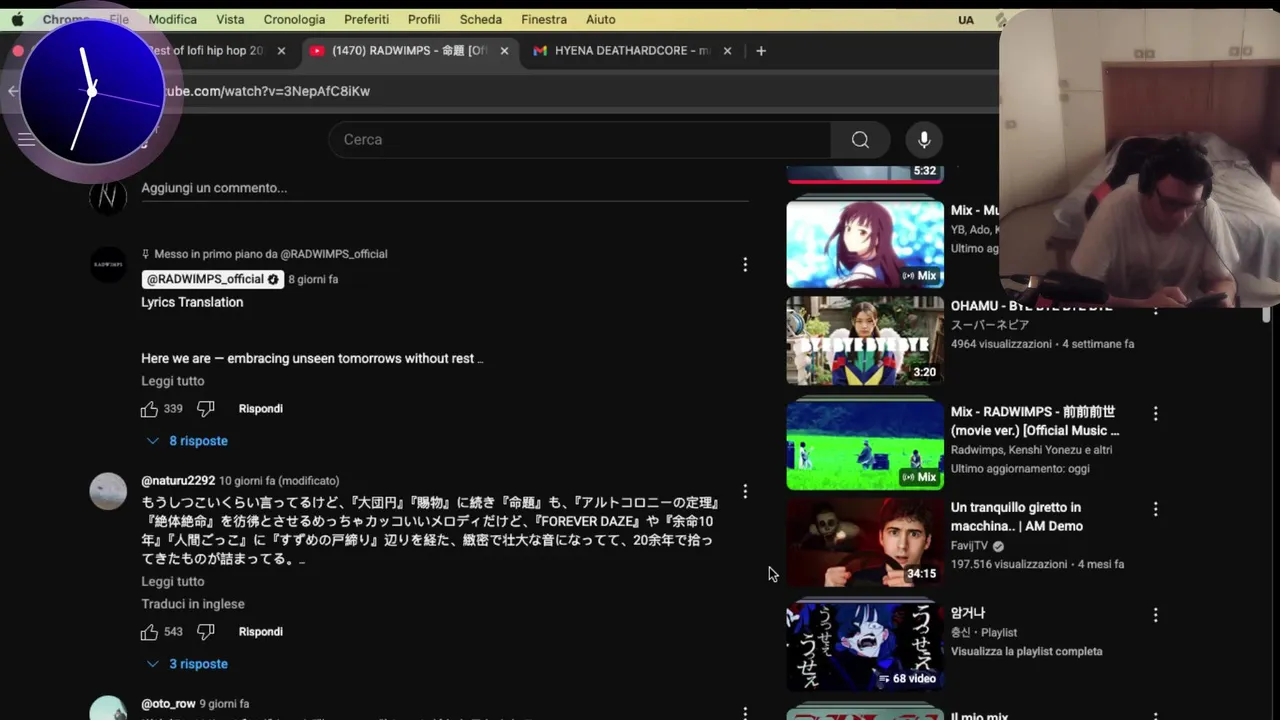Close the HYENA DEATHHARDCORE Gmail tab
Viewport: 1280px width, 720px height.
[x=727, y=51]
